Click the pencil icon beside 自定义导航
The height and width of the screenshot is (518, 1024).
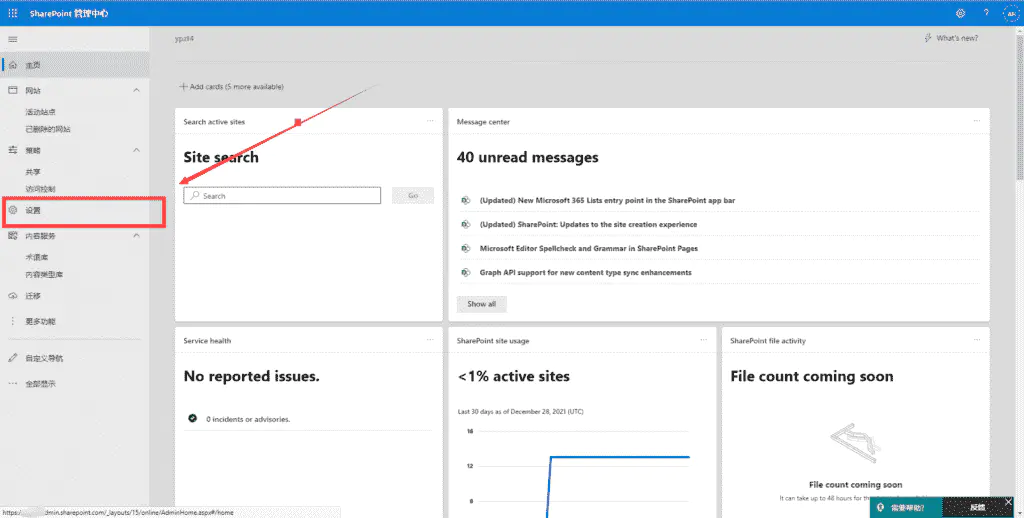[x=12, y=358]
